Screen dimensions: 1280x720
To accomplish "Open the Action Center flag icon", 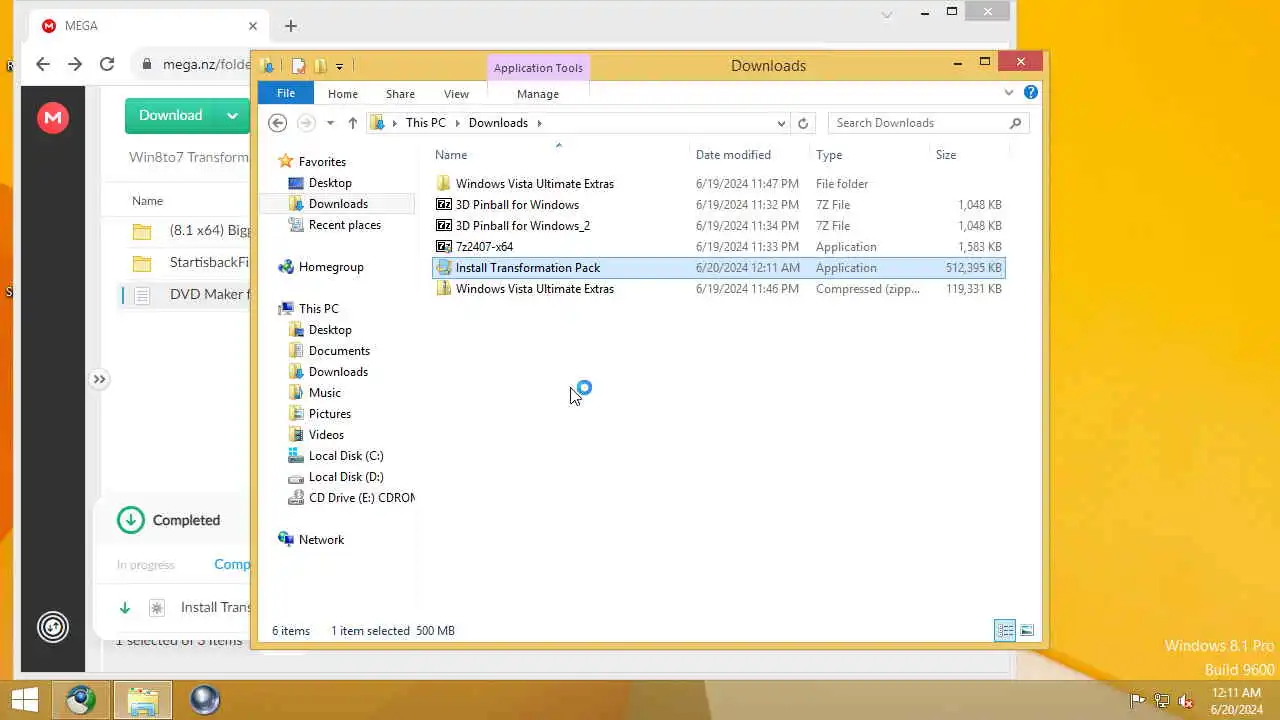I will click(1137, 701).
